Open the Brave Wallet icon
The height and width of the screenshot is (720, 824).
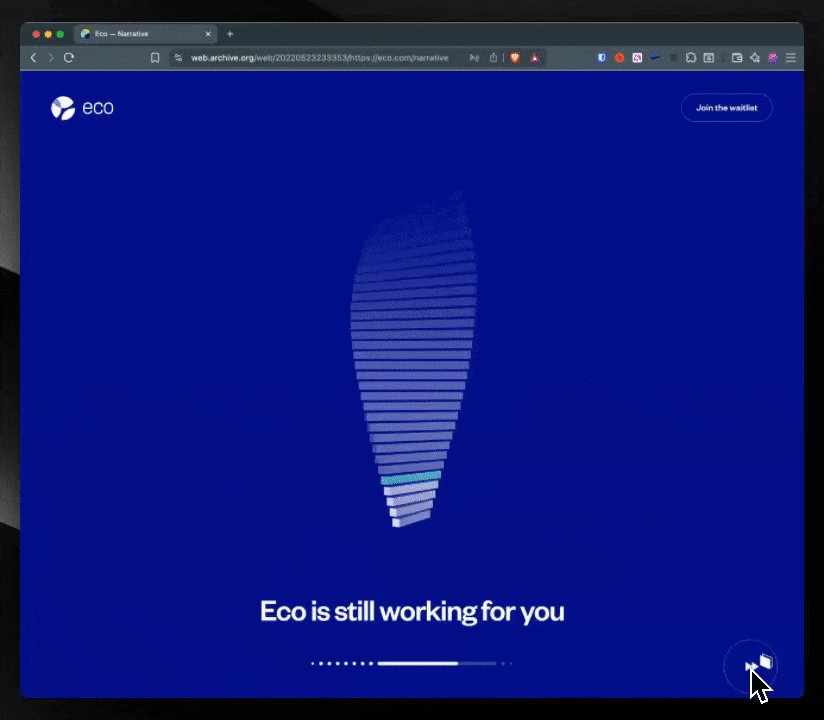pyautogui.click(x=737, y=58)
